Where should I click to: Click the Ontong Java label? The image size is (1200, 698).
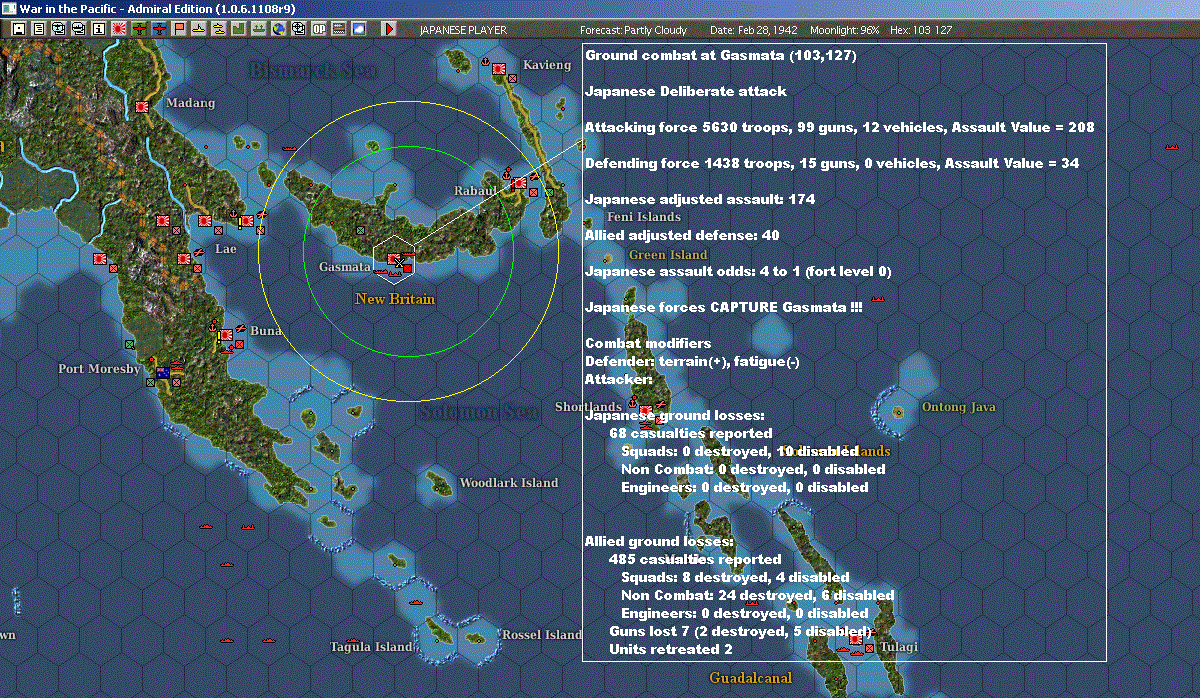(x=958, y=407)
